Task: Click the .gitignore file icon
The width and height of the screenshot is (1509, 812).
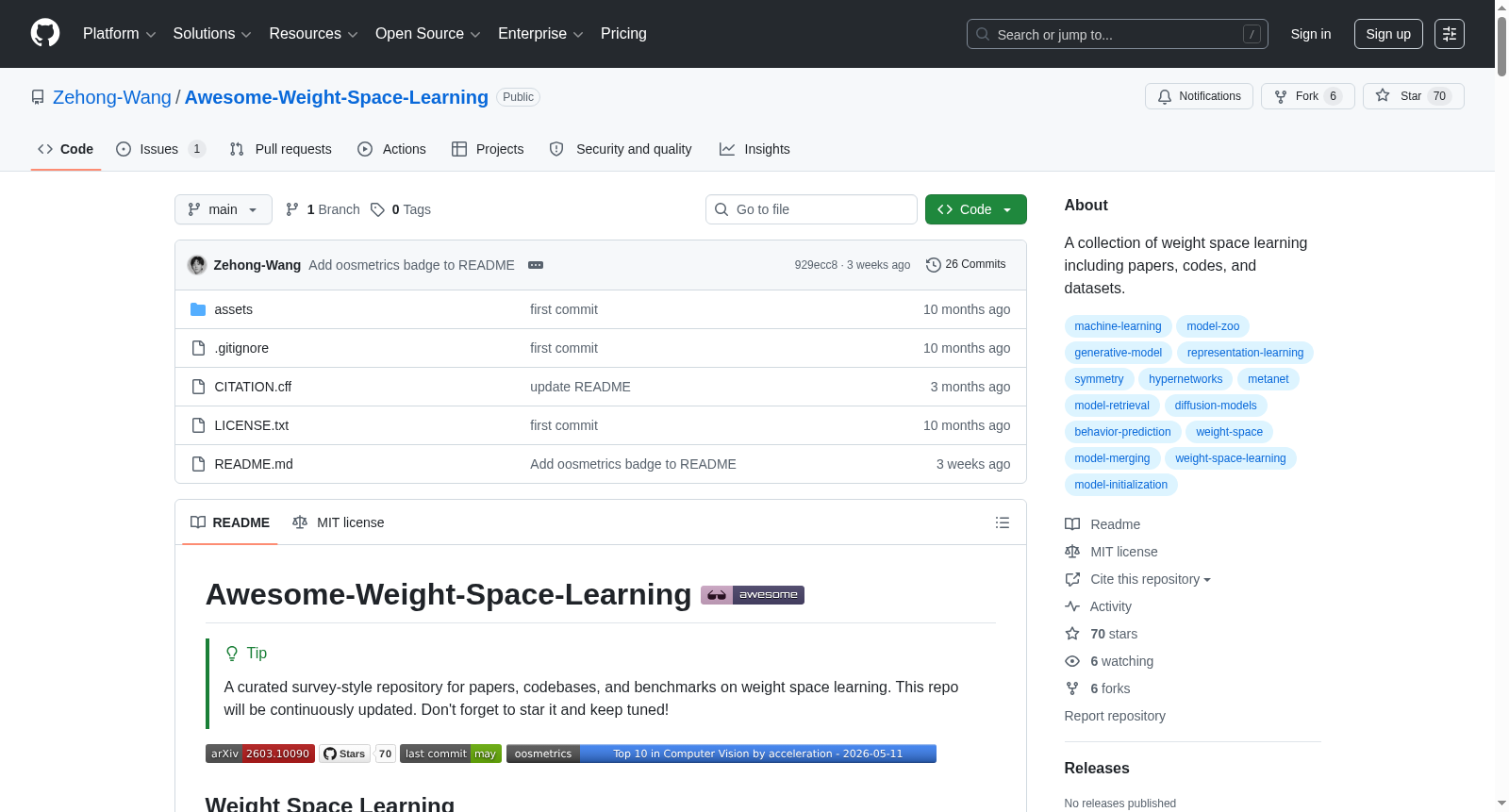Action: 198,348
